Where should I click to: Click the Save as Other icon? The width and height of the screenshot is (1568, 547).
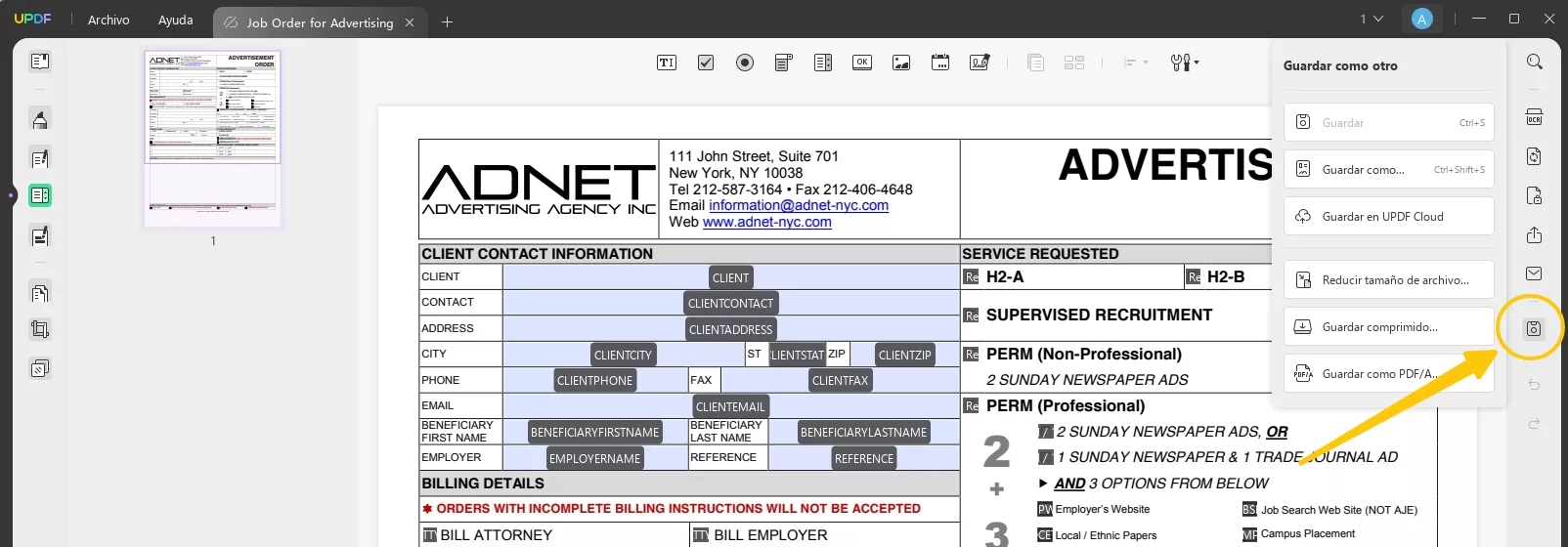click(1534, 328)
